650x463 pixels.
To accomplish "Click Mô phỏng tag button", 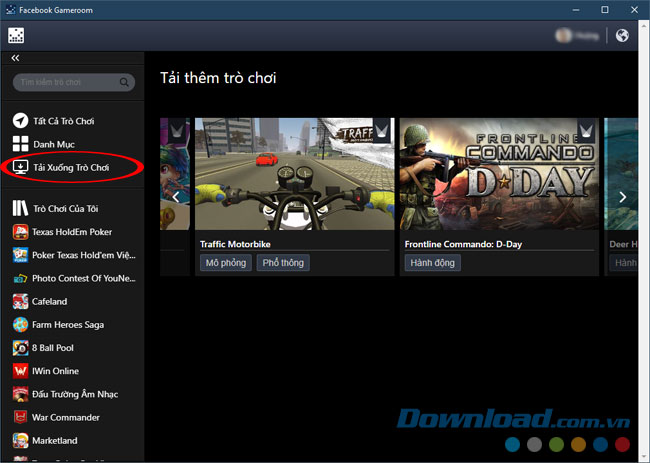I will tap(224, 263).
